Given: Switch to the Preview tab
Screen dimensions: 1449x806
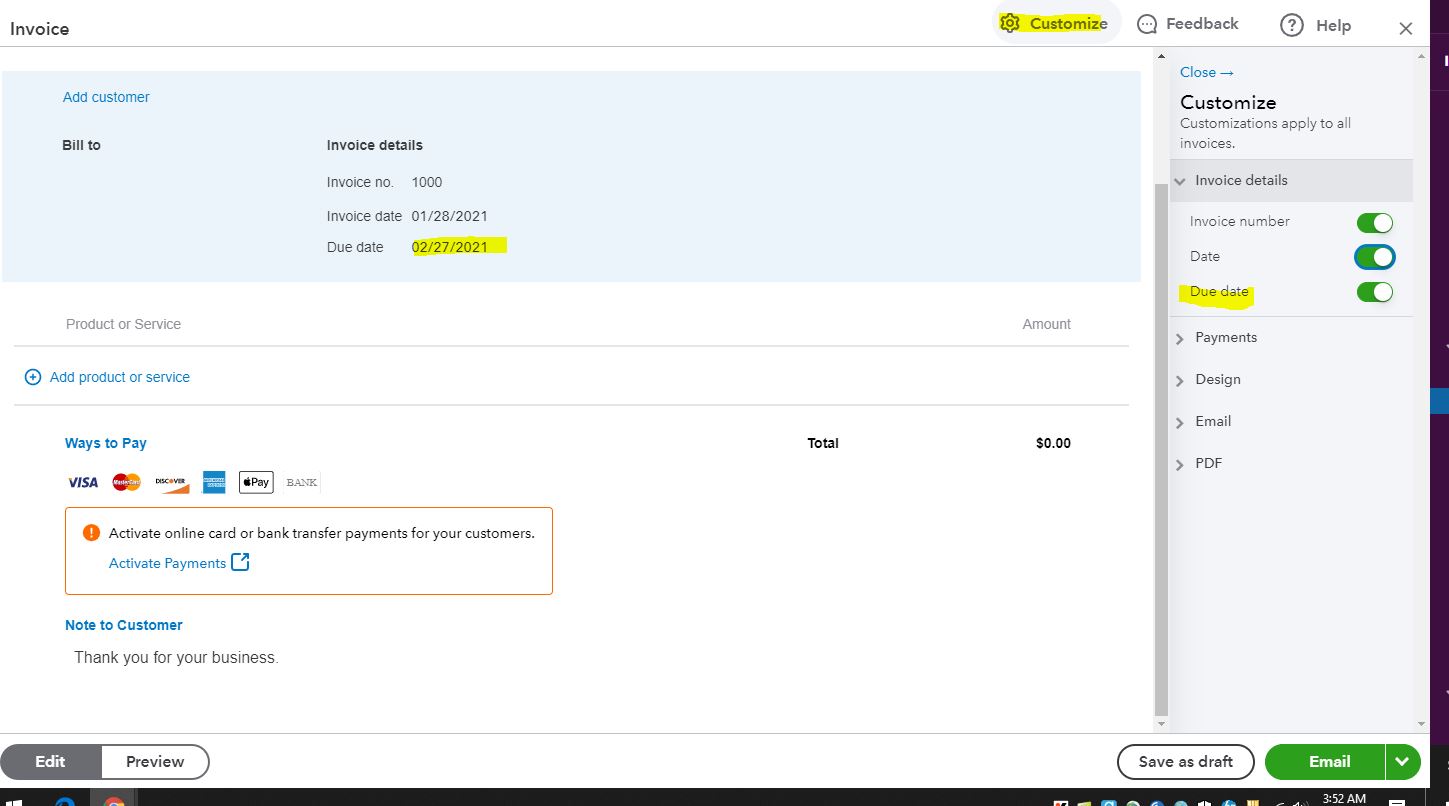Looking at the screenshot, I should click(155, 762).
